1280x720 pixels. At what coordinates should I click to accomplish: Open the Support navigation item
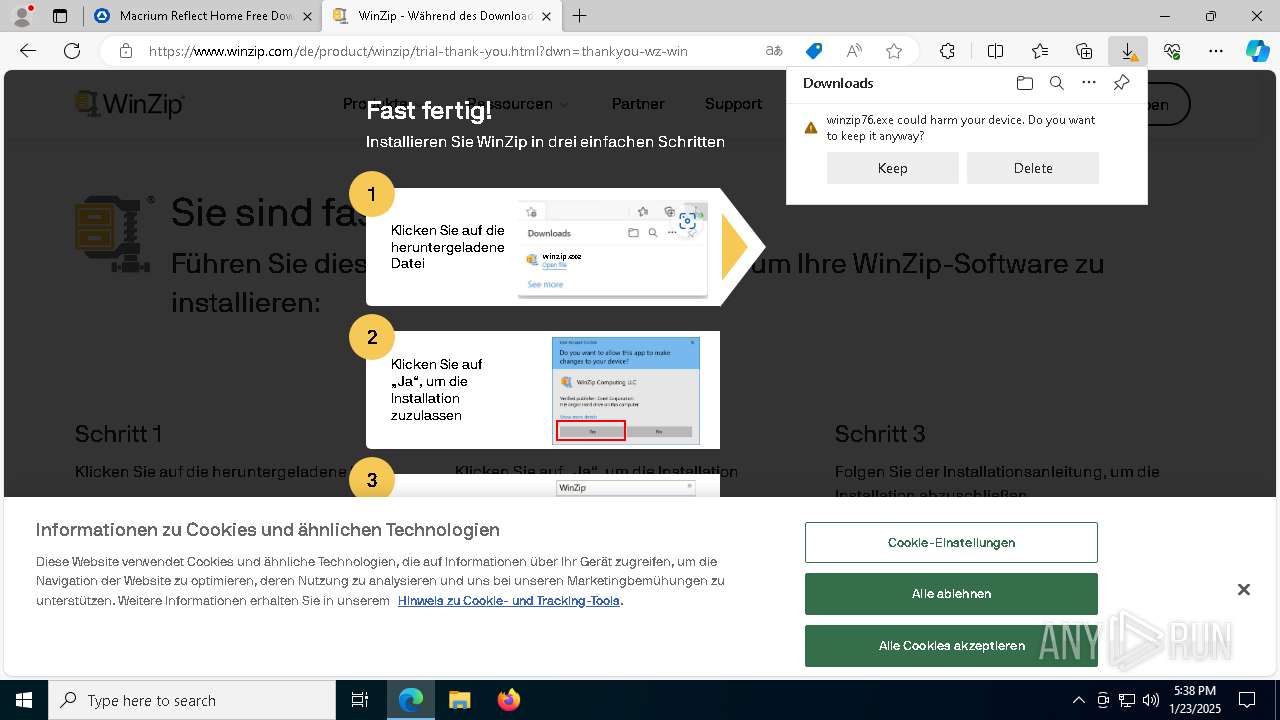tap(733, 104)
